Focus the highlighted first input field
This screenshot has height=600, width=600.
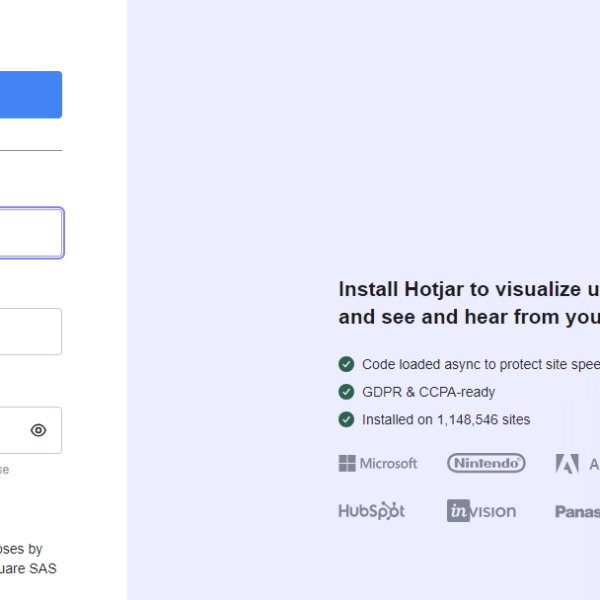click(30, 233)
